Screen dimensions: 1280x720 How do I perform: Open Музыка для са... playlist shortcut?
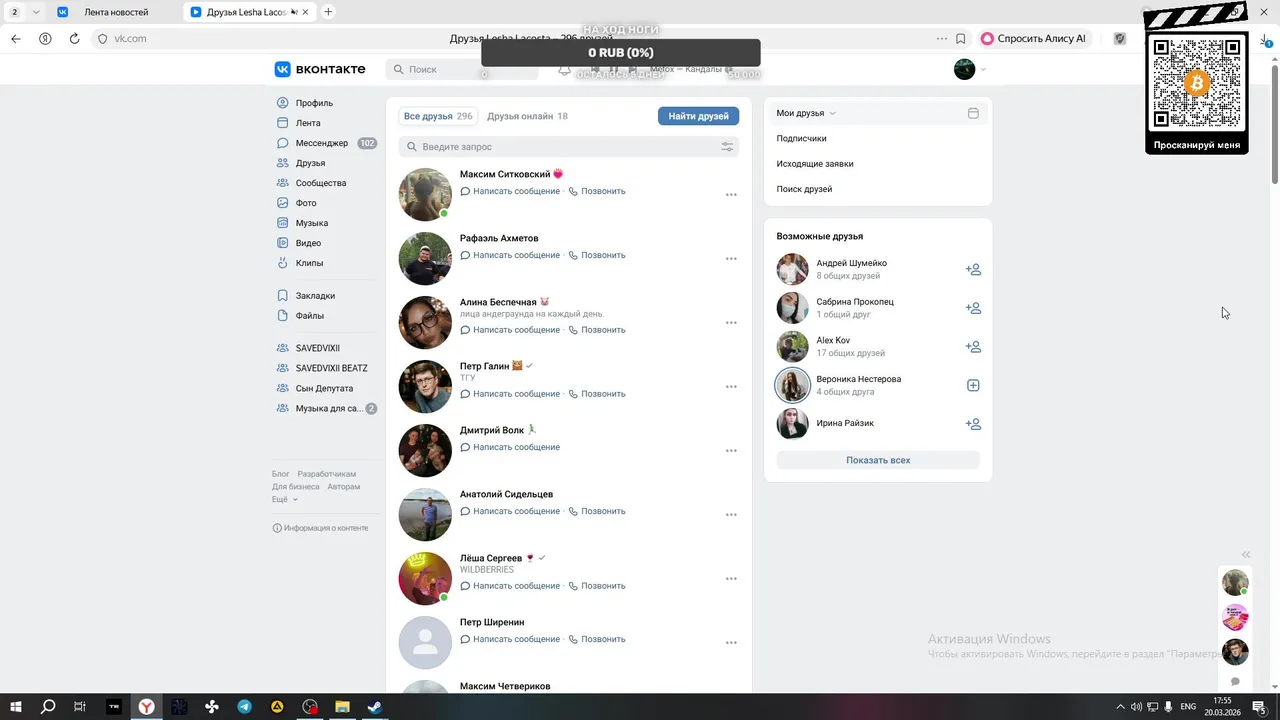point(326,408)
